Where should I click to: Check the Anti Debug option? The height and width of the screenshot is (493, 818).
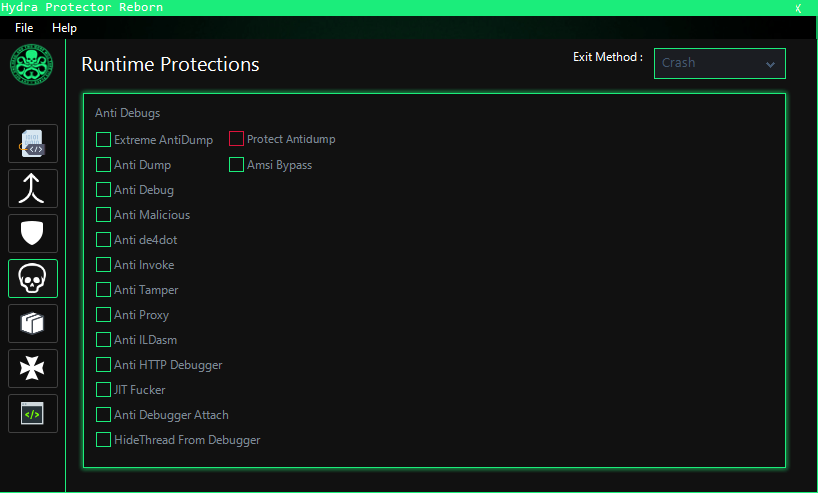(x=104, y=190)
